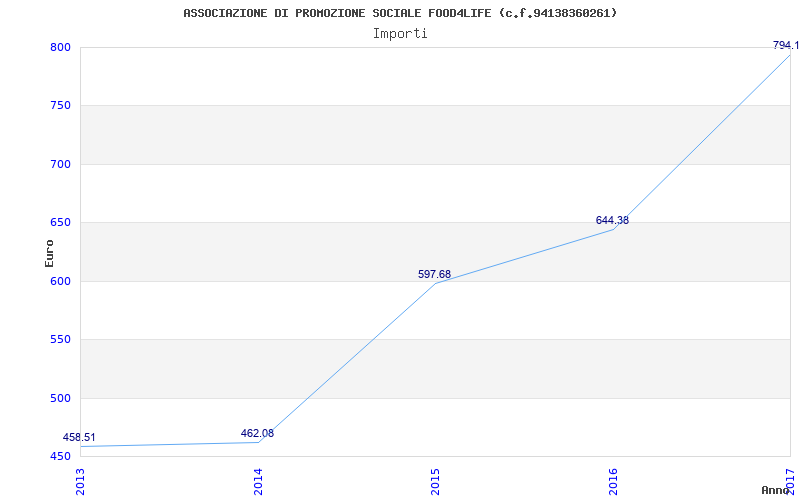Image resolution: width=800 pixels, height=500 pixels.
Task: Click the 750 y-axis value
Action: pyautogui.click(x=60, y=106)
